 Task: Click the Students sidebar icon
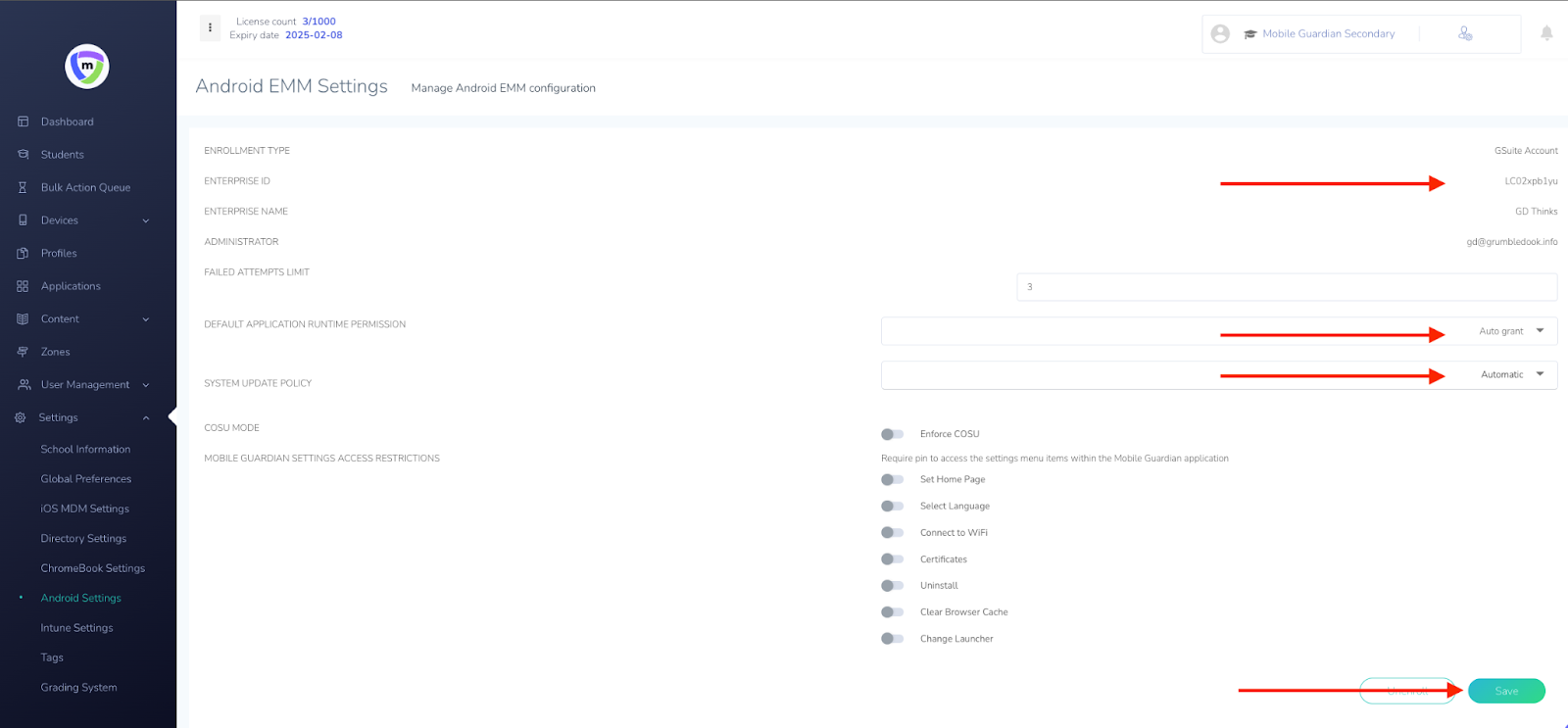[x=23, y=155]
